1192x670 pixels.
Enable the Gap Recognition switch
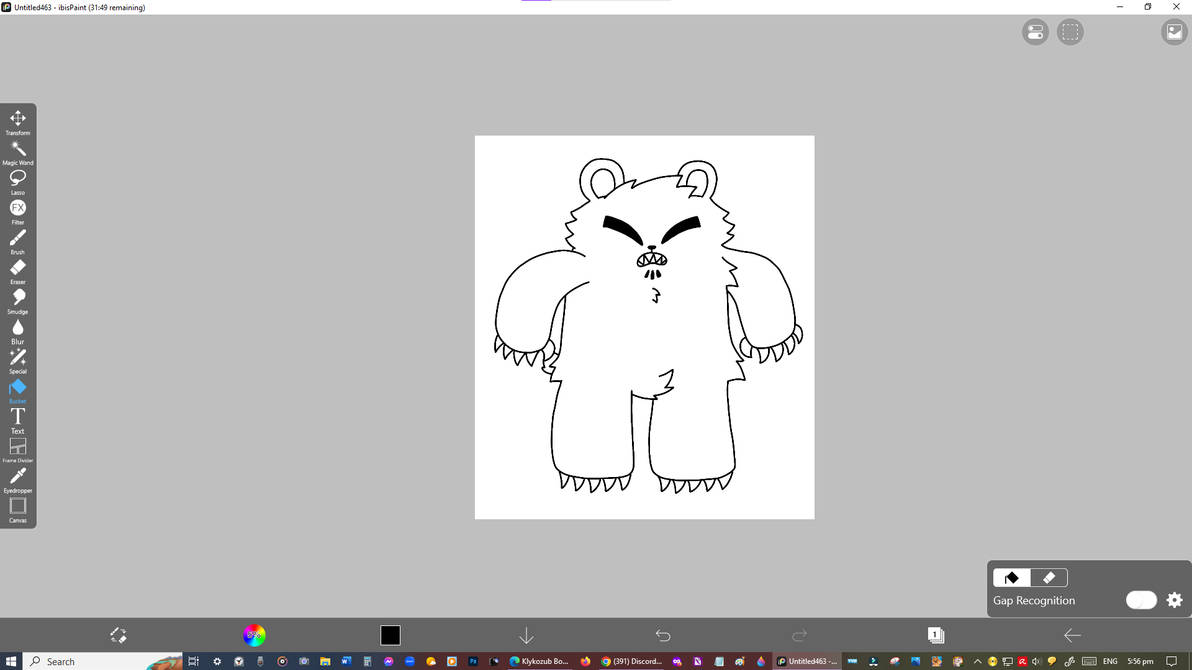point(1140,600)
